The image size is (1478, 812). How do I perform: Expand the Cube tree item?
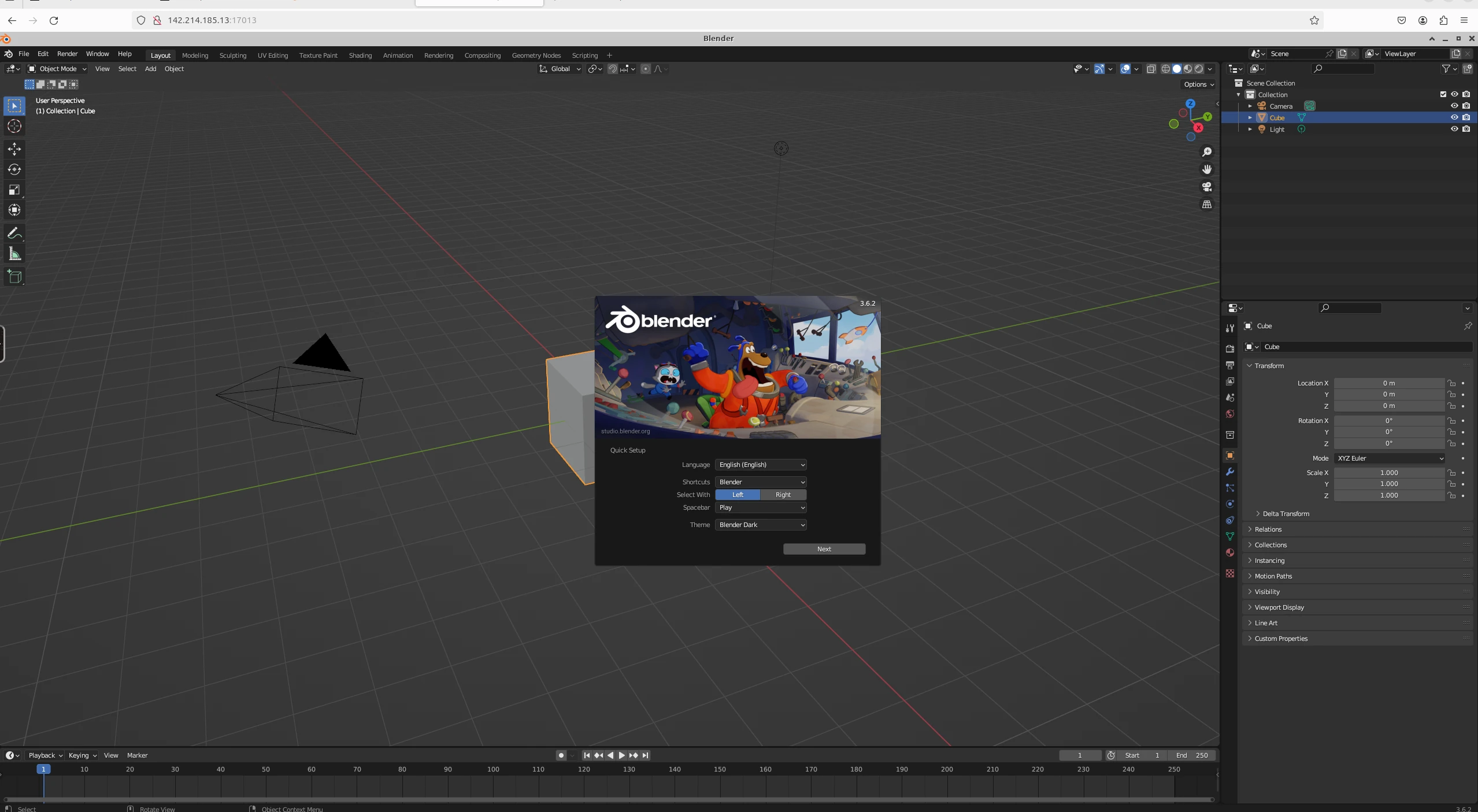[1250, 117]
